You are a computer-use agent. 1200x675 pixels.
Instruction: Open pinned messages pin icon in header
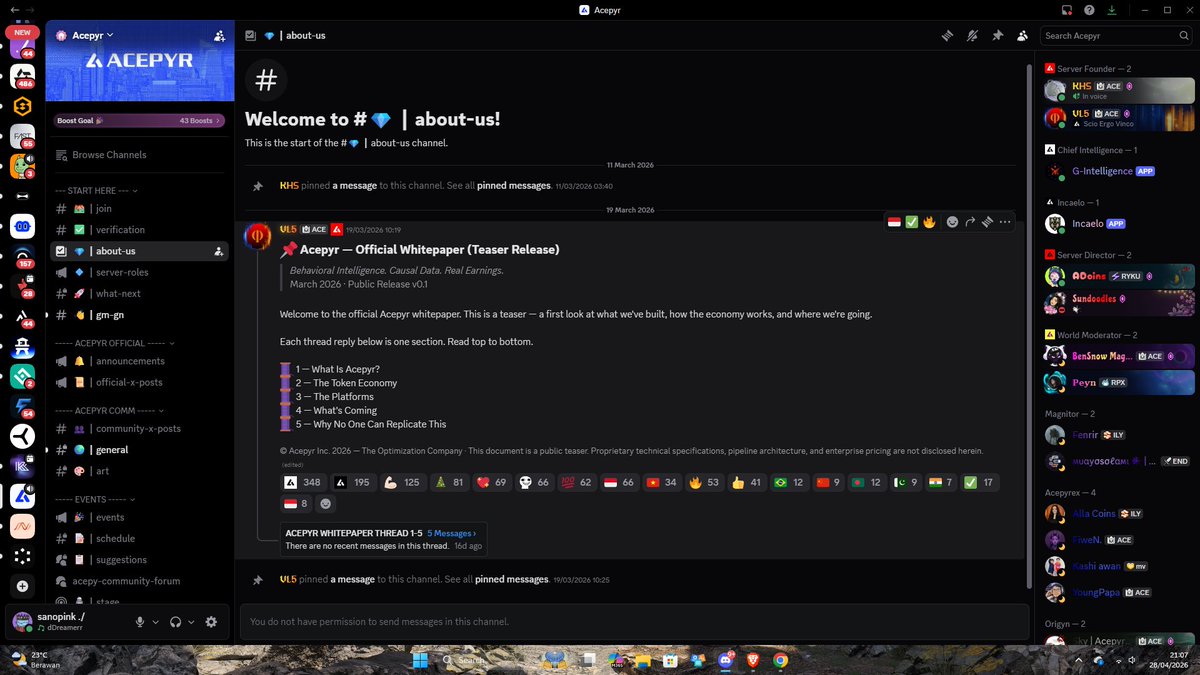997,35
